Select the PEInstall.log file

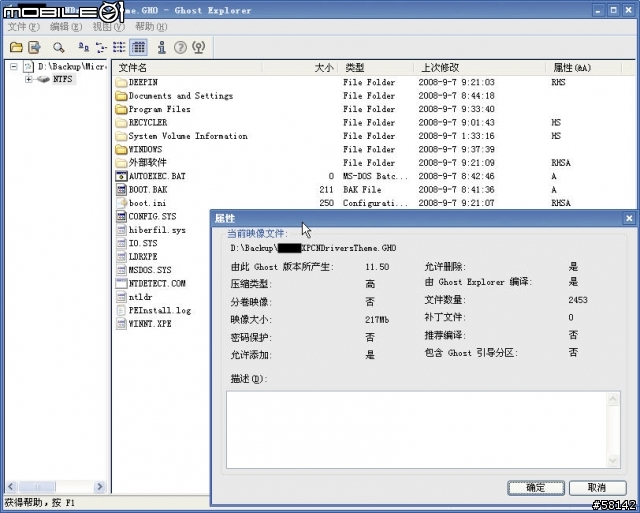[154, 310]
